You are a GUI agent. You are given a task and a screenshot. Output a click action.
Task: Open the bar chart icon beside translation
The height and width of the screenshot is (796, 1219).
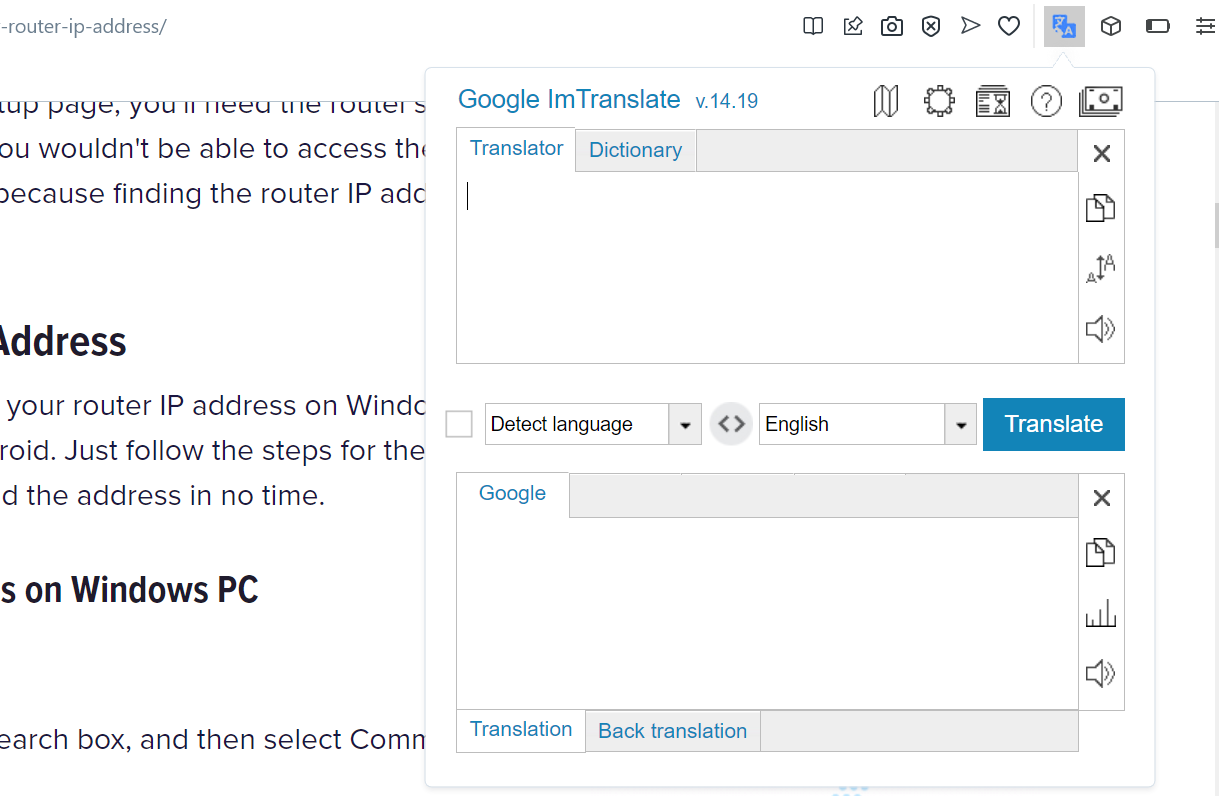[1101, 614]
